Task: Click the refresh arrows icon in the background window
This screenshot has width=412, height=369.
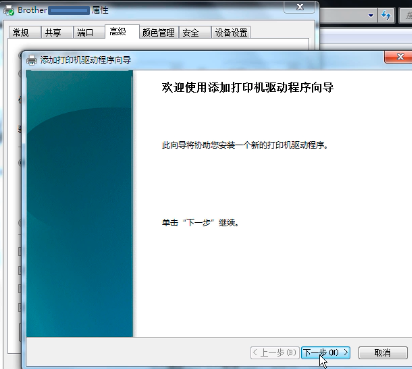Action: 386,15
